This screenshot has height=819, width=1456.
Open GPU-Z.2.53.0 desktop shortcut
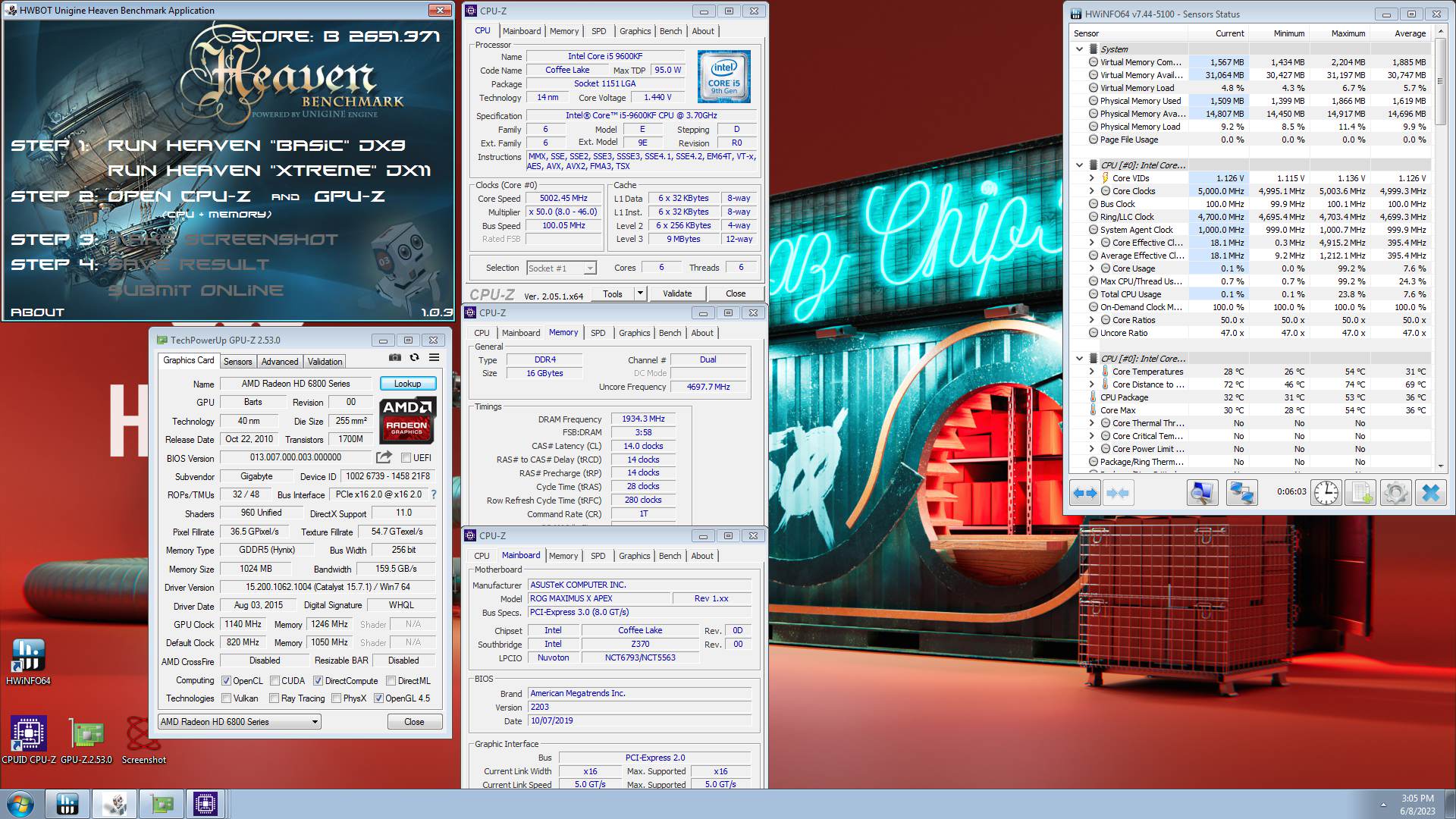tap(86, 740)
